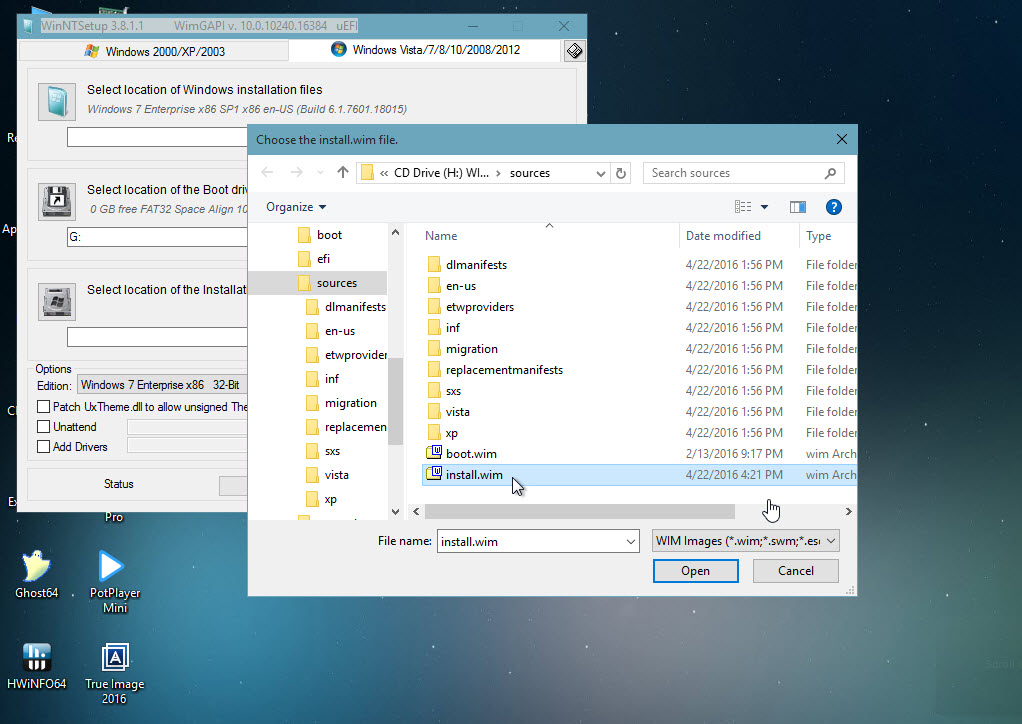Click the Back navigation arrow
Viewport: 1022px width, 724px height.
click(267, 172)
